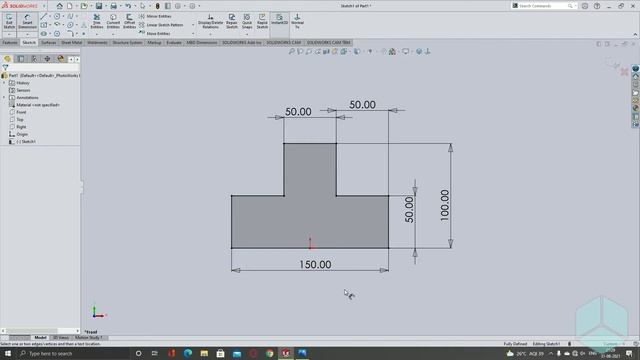
Task: Select the Line sketch tool
Action: [44, 16]
